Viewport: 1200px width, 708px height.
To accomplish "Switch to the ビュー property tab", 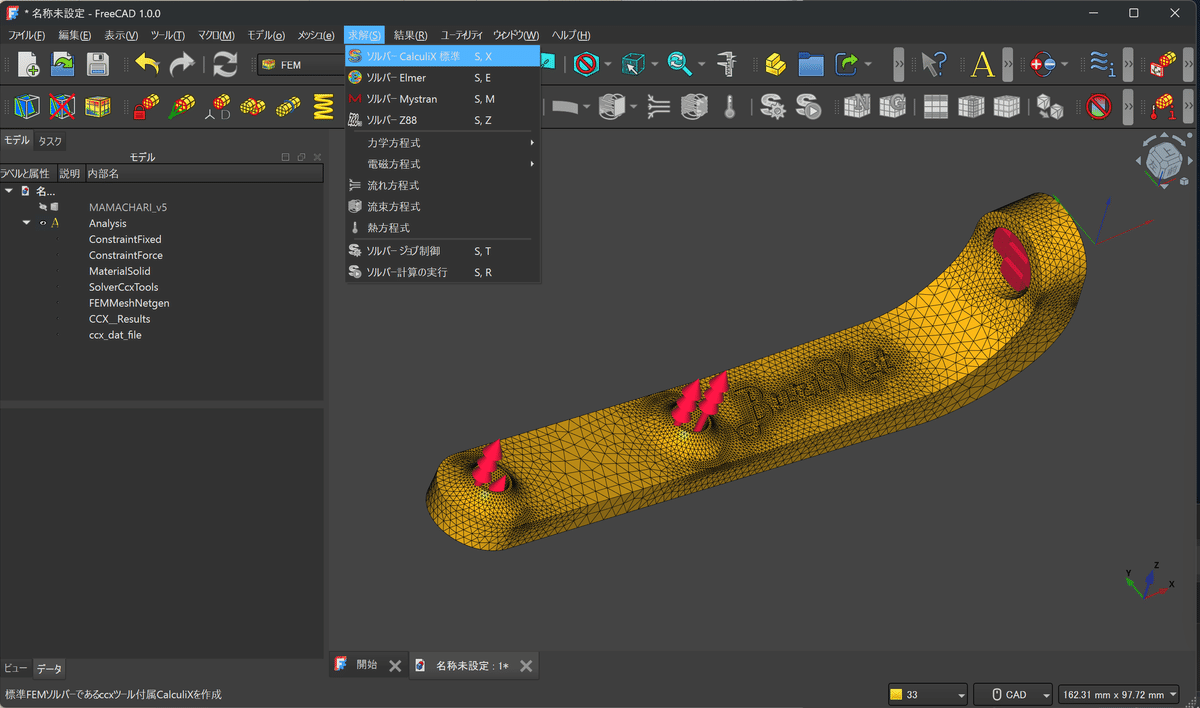I will point(15,669).
